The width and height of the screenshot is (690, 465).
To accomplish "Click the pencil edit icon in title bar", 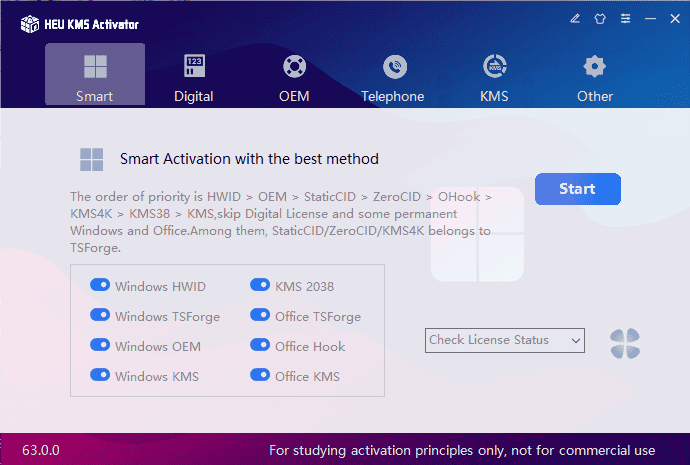I will coord(575,18).
